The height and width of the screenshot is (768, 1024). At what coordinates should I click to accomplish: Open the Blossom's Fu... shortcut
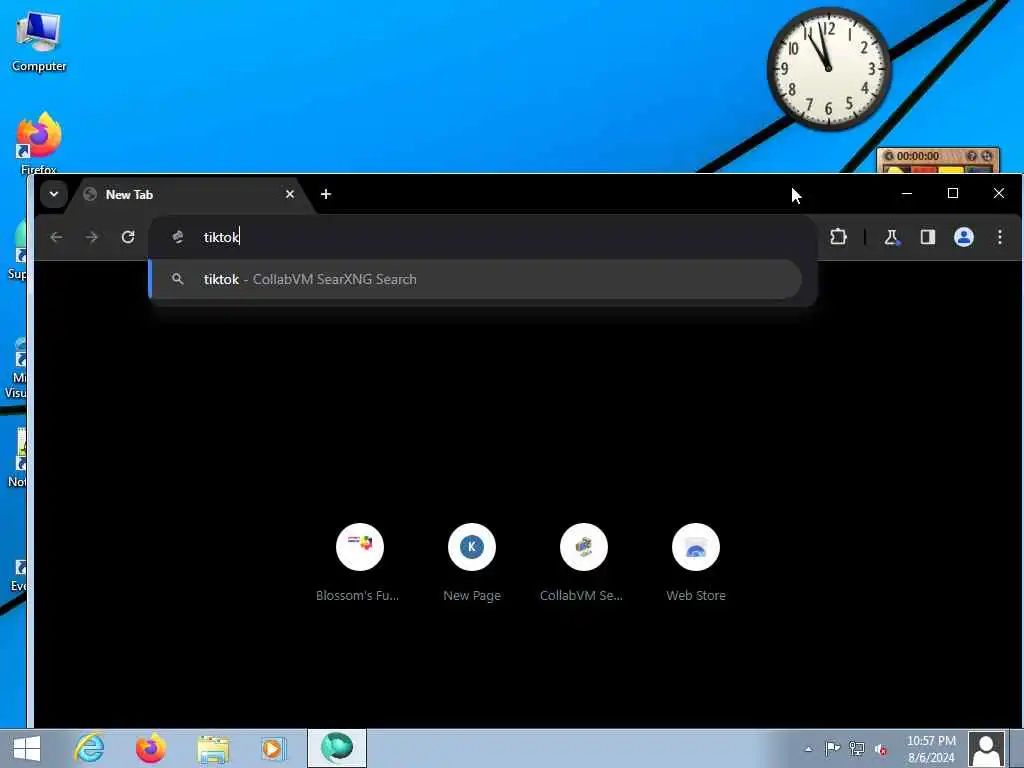[x=359, y=562]
